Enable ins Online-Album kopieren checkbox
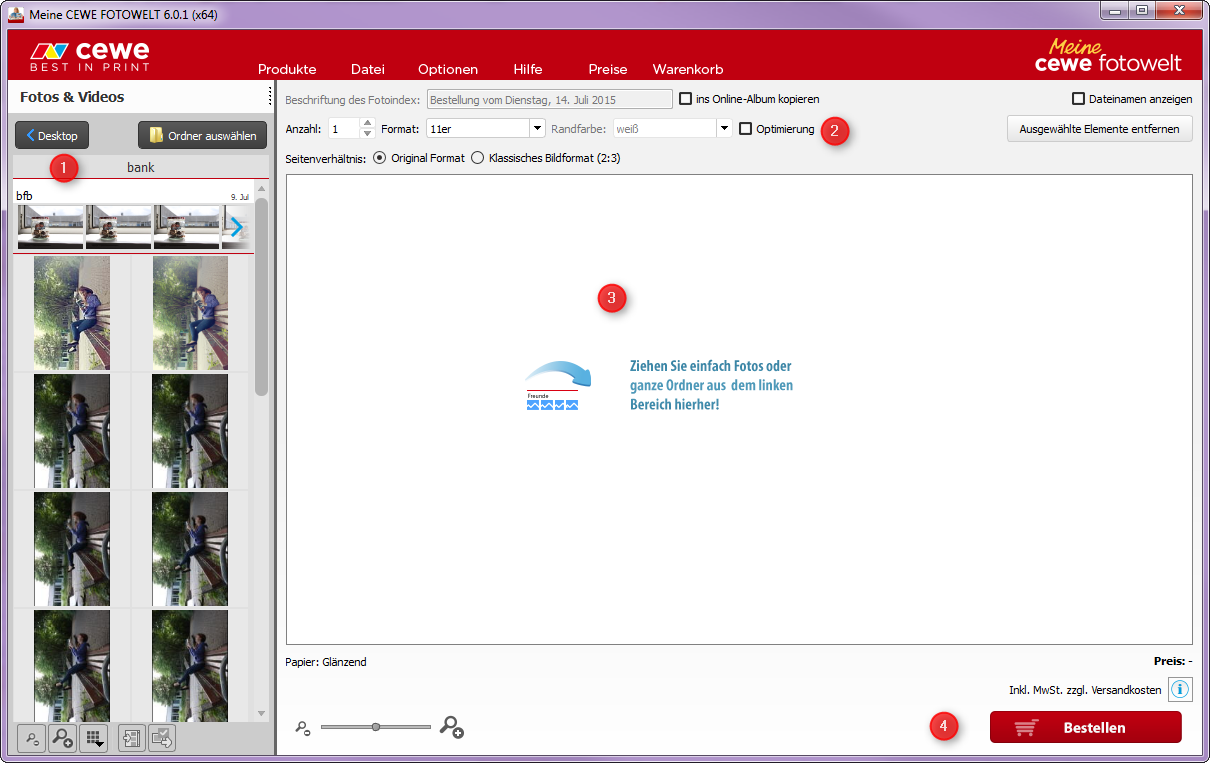This screenshot has height=763, width=1210. (685, 99)
